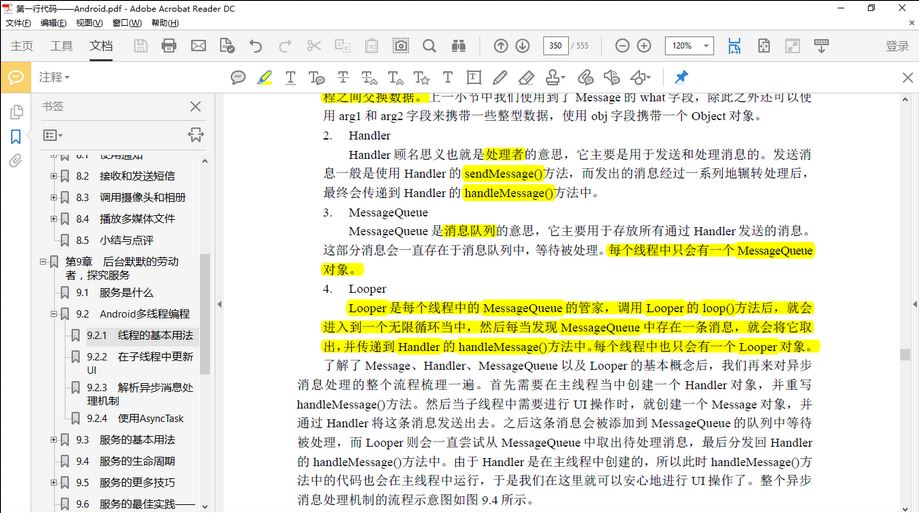Click the 登录 sign-in button

pyautogui.click(x=897, y=46)
